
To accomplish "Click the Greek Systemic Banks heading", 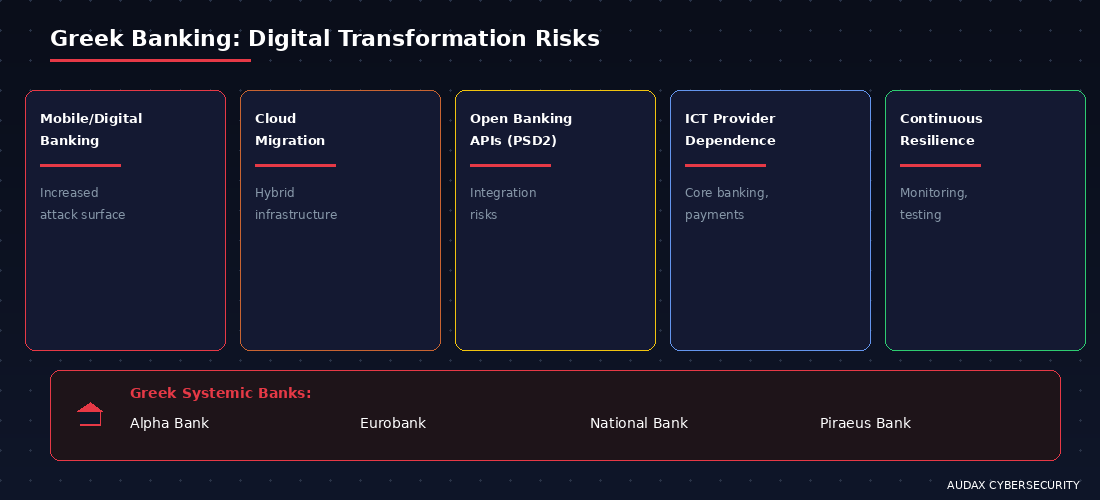I will [220, 393].
